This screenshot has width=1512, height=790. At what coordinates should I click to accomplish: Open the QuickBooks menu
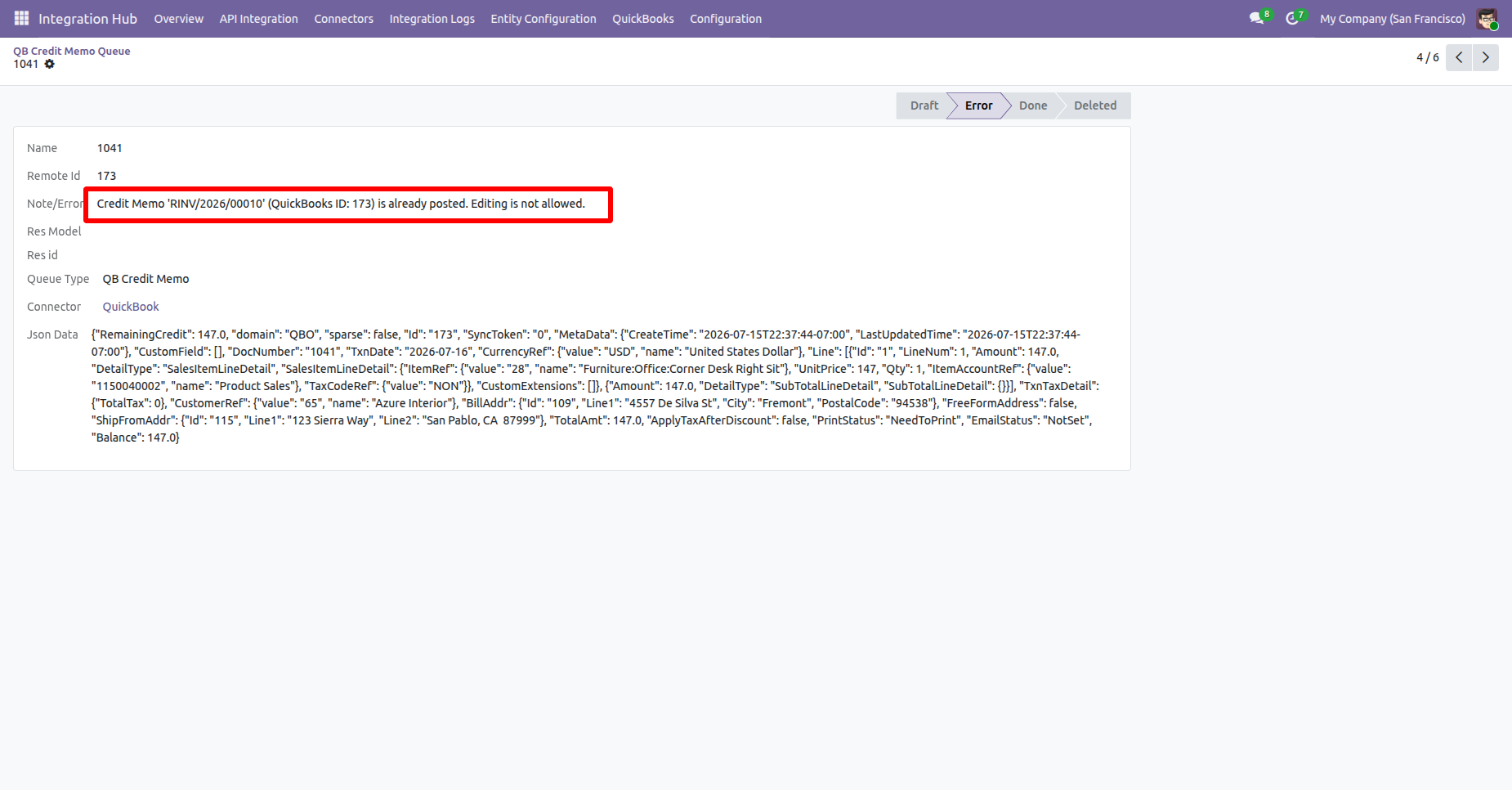(643, 19)
